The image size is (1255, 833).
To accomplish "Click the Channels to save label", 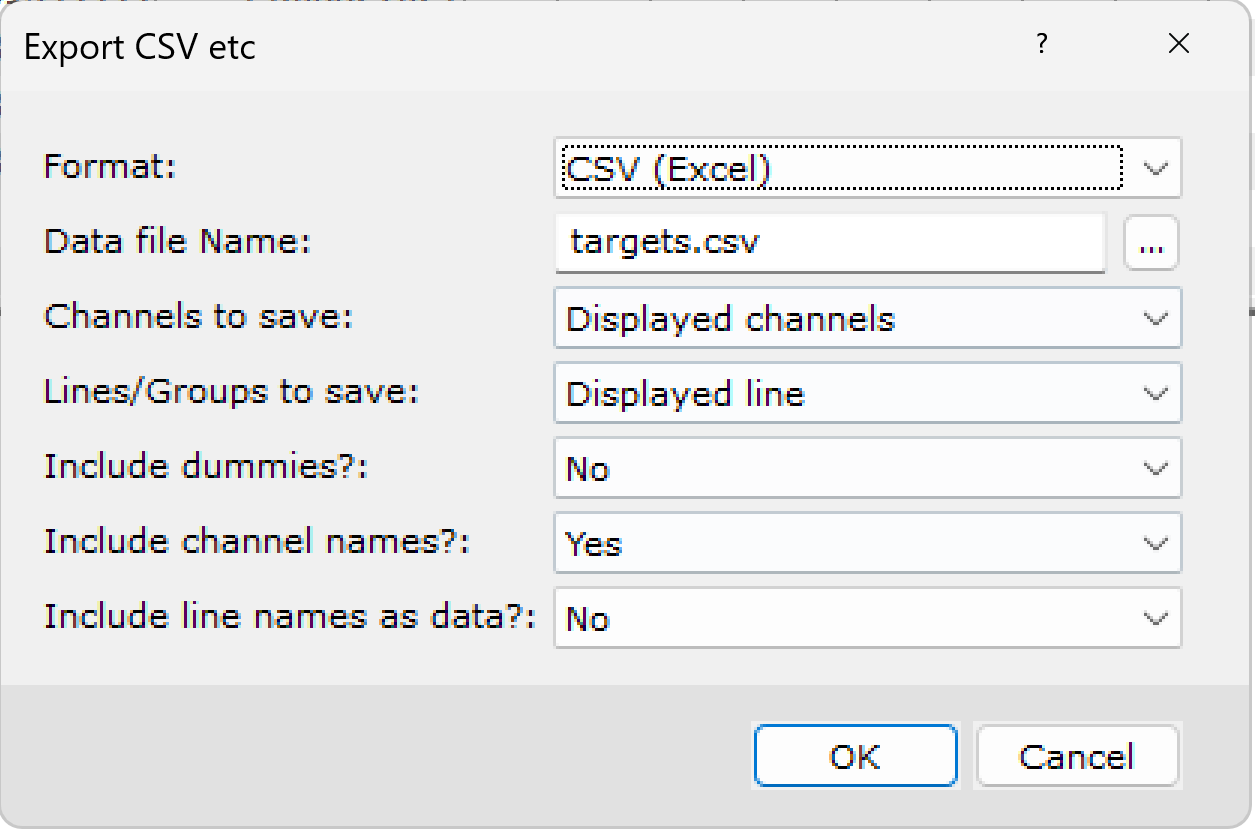I will [199, 316].
